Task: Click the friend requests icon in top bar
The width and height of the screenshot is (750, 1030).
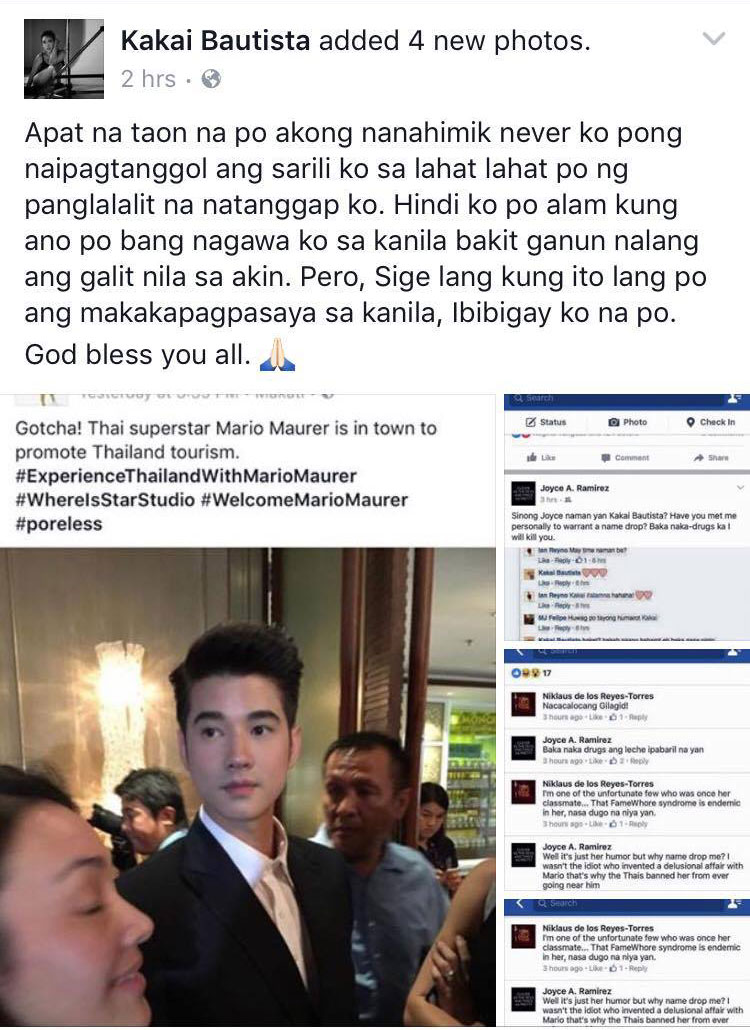Action: [x=735, y=398]
